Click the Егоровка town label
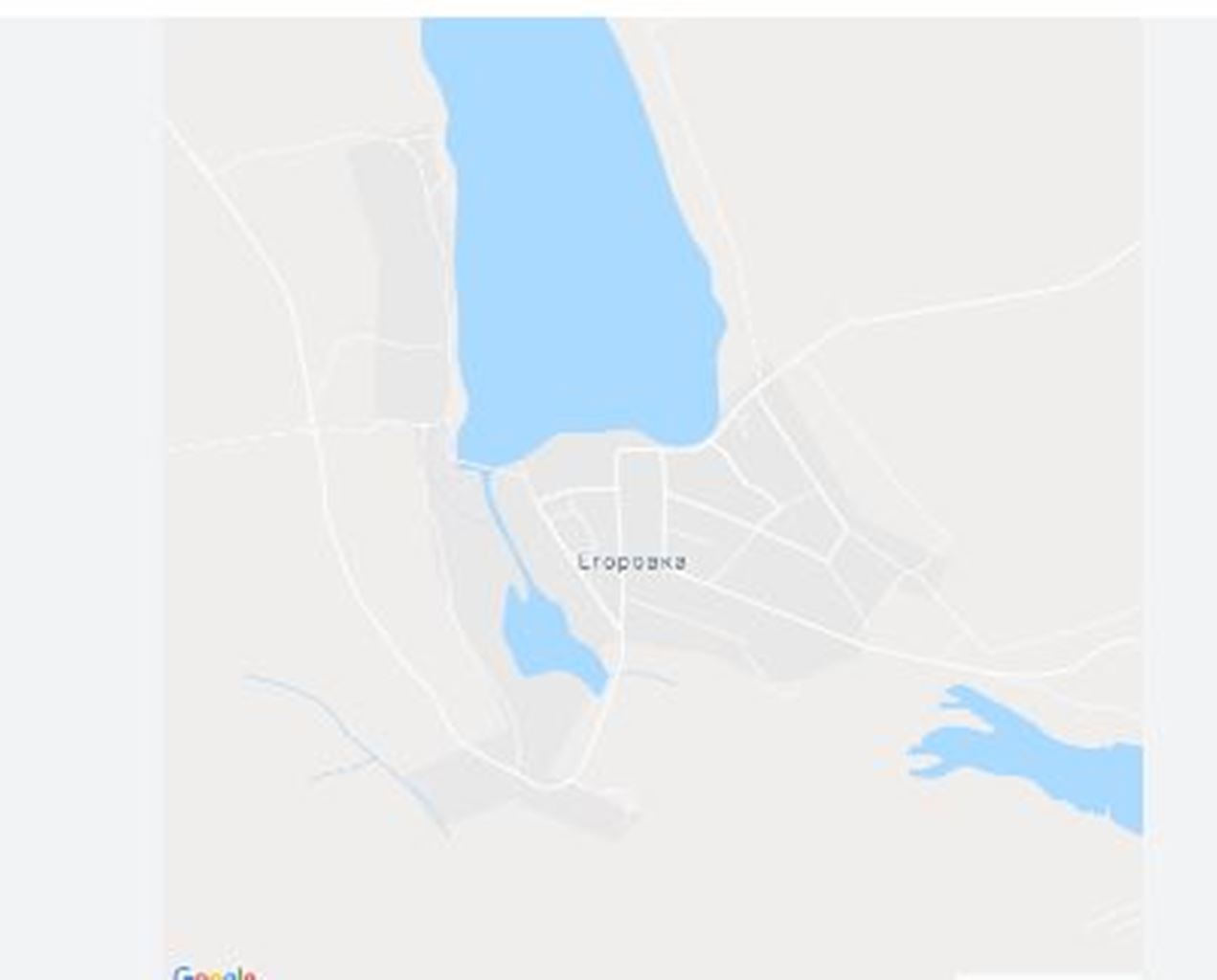 (632, 562)
